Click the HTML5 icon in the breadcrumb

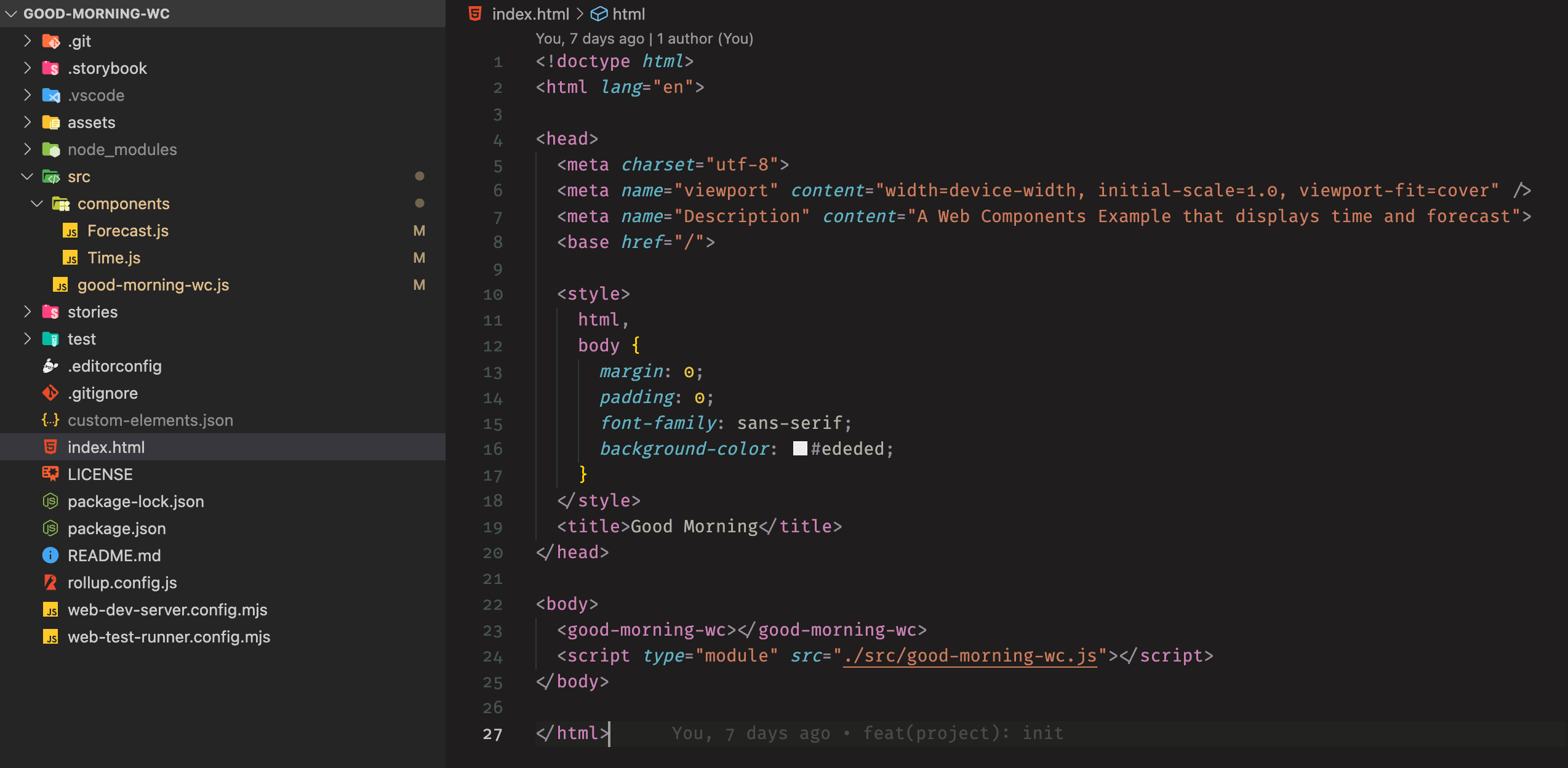[475, 14]
